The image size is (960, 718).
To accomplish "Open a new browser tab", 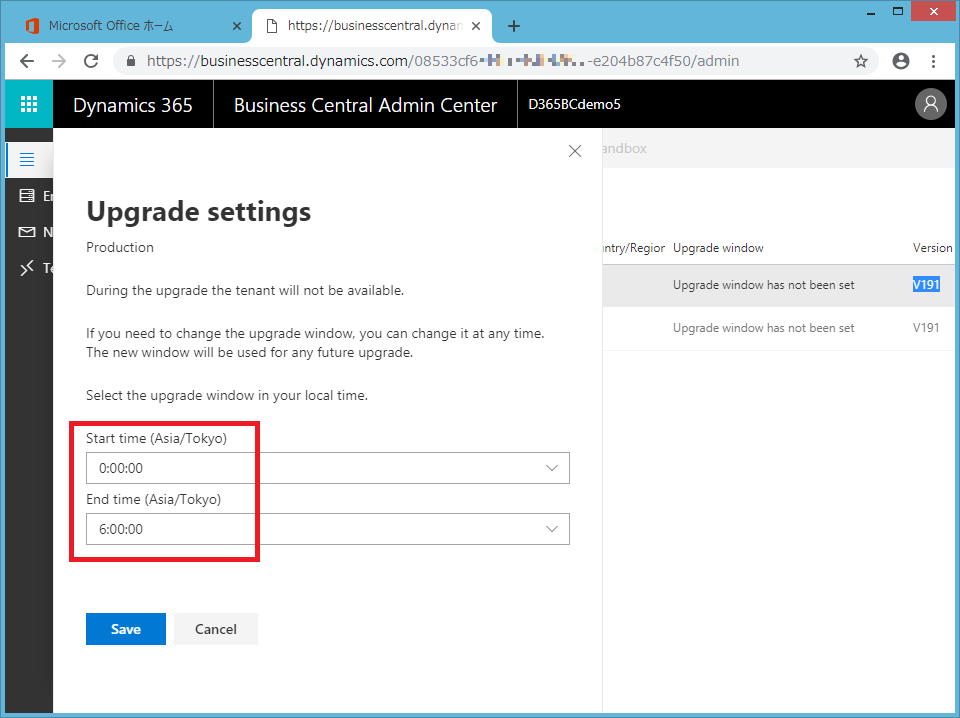I will pos(514,26).
